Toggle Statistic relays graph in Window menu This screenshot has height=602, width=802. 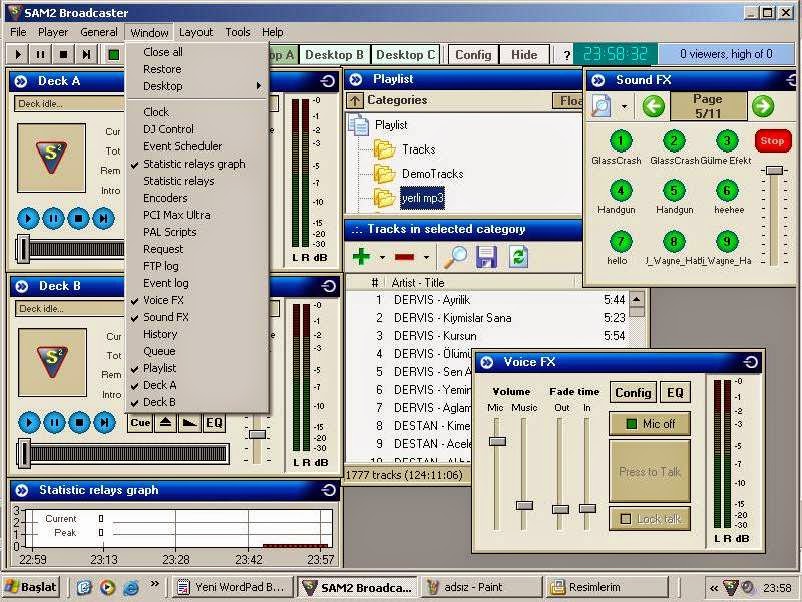pyautogui.click(x=192, y=163)
